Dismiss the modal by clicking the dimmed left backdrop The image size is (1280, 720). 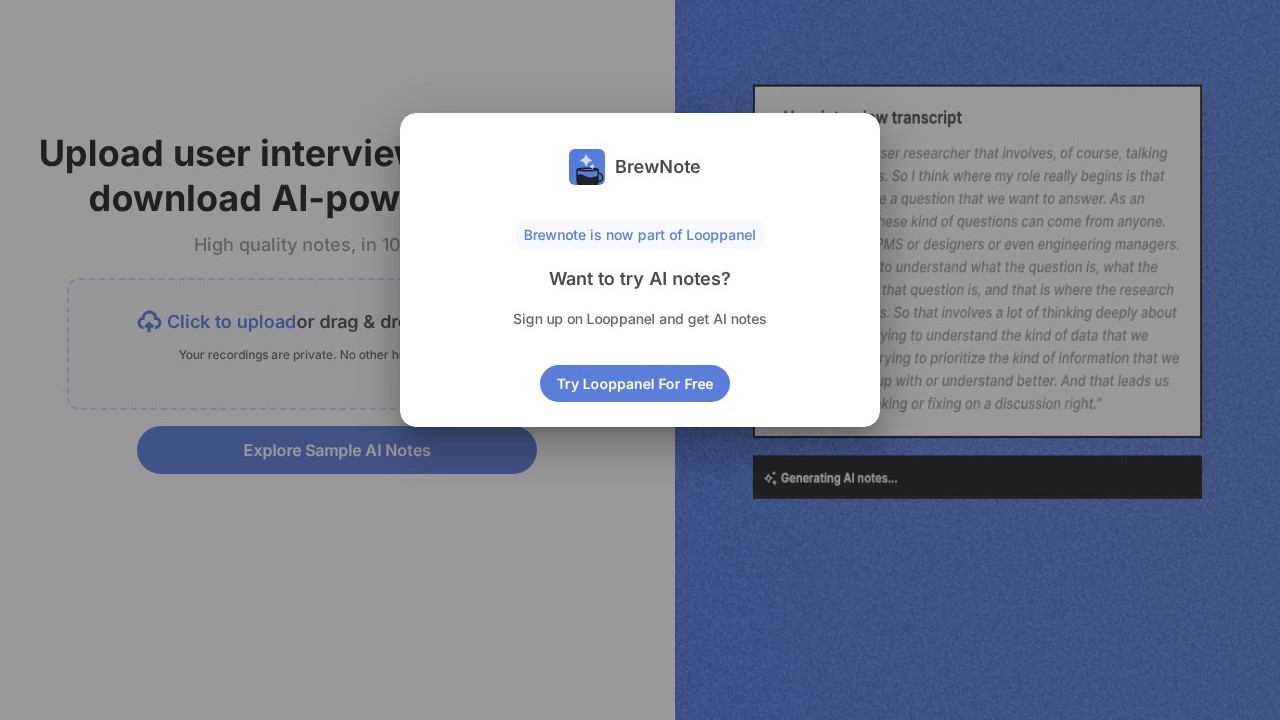[200, 600]
